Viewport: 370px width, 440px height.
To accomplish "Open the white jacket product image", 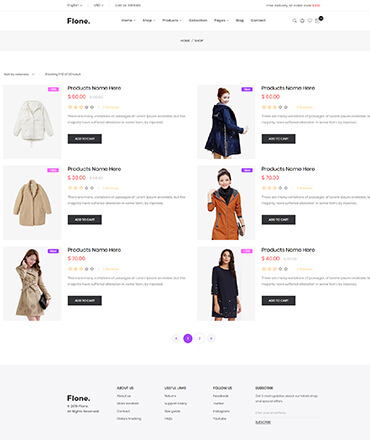I will (32, 122).
